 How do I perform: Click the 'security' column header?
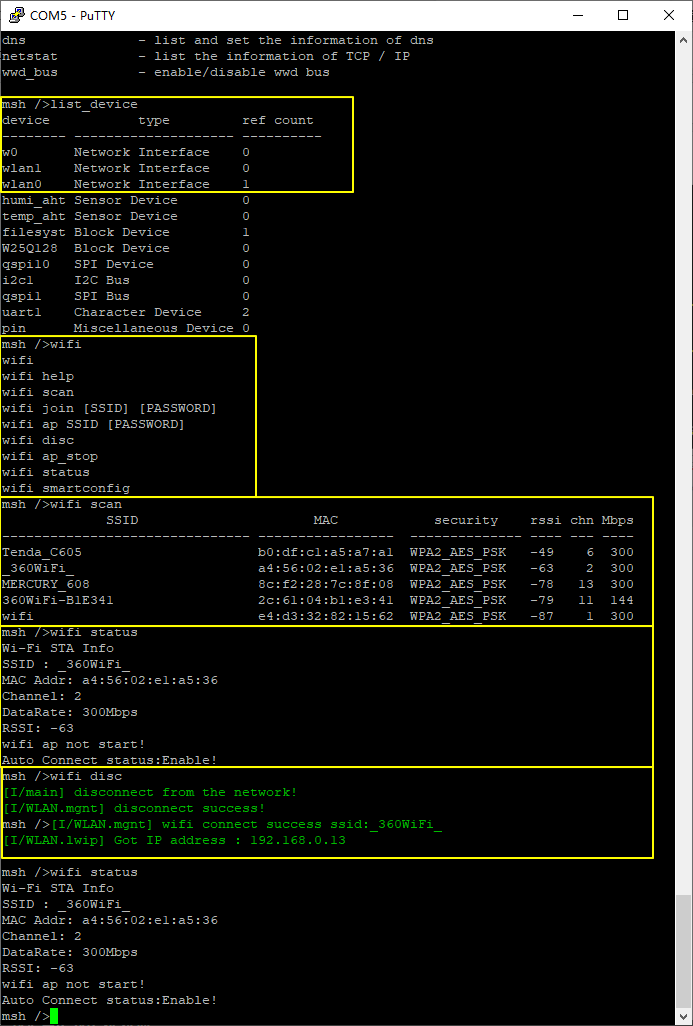pyautogui.click(x=466, y=521)
